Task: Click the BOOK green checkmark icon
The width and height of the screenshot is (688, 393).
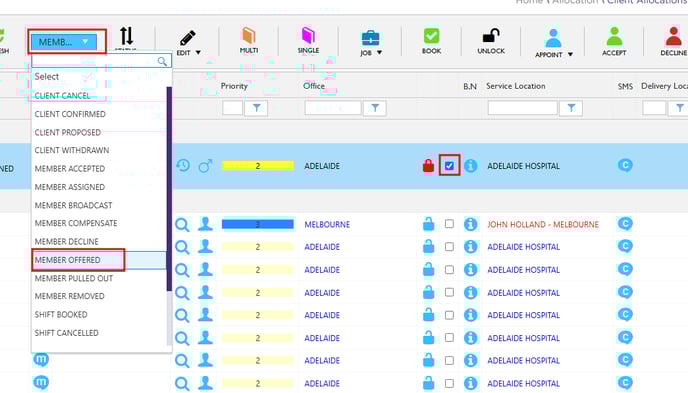Action: click(431, 36)
